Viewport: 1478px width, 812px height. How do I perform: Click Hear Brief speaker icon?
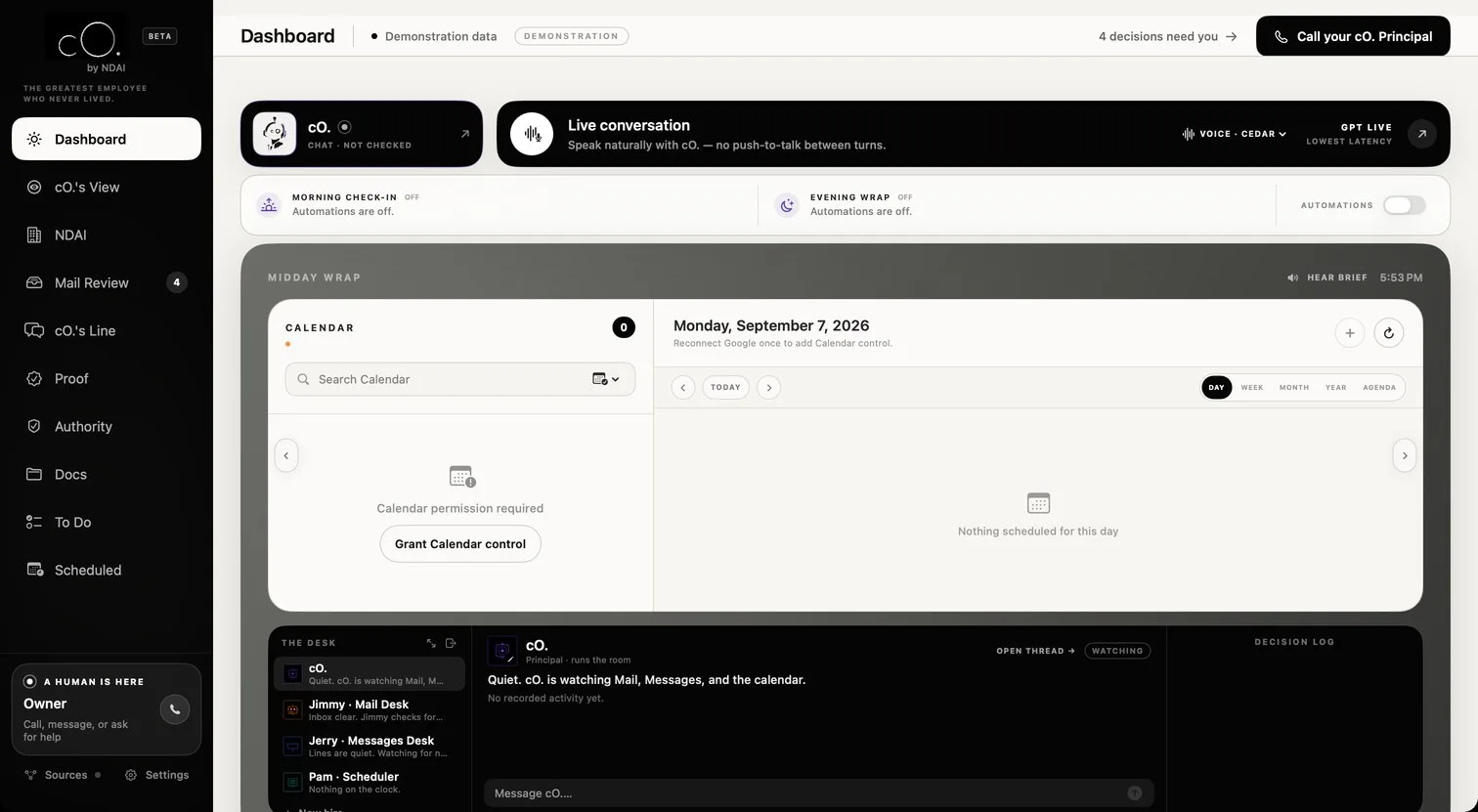click(1293, 278)
